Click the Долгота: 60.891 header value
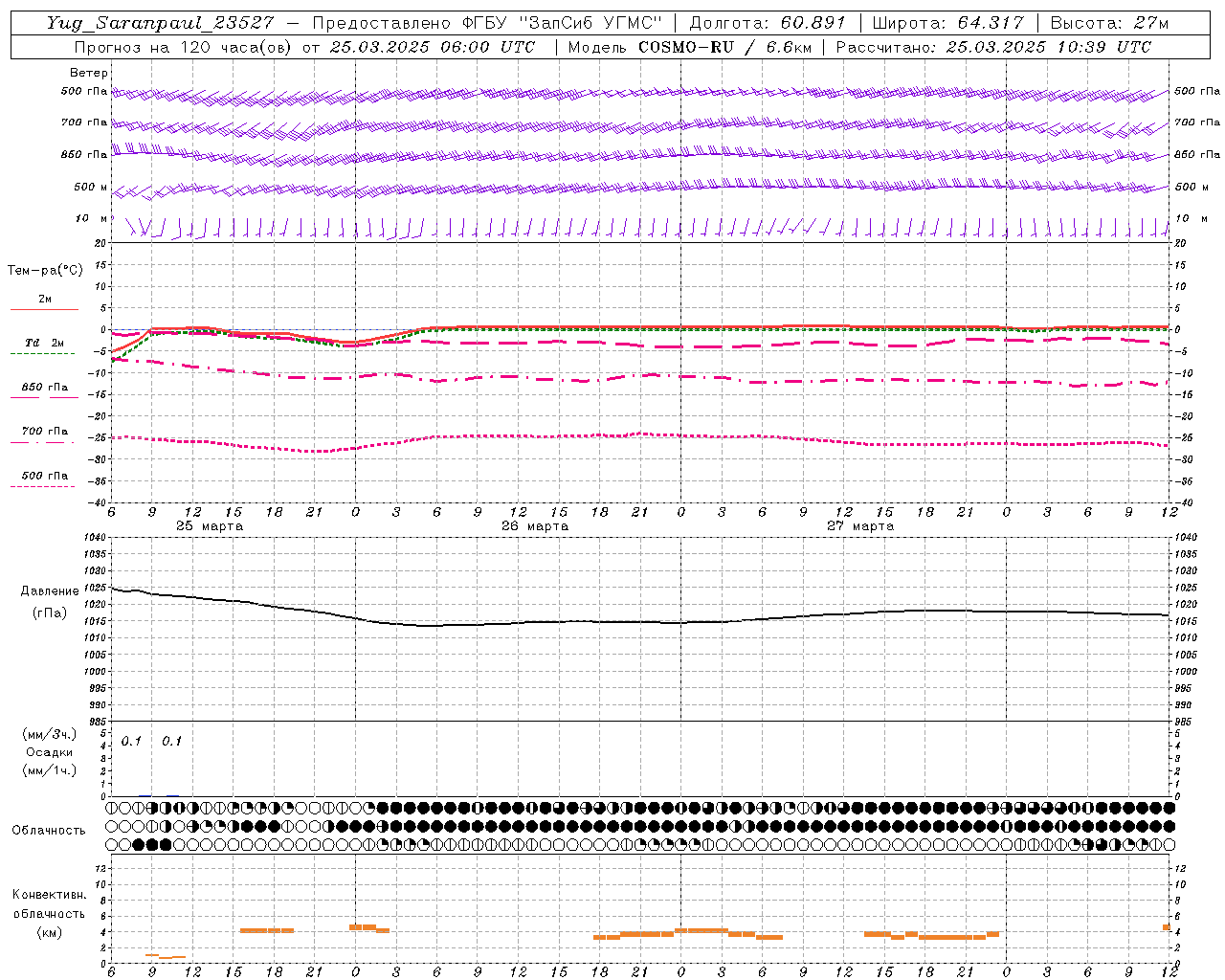Viewport: 1225px width, 980px height. point(768,23)
